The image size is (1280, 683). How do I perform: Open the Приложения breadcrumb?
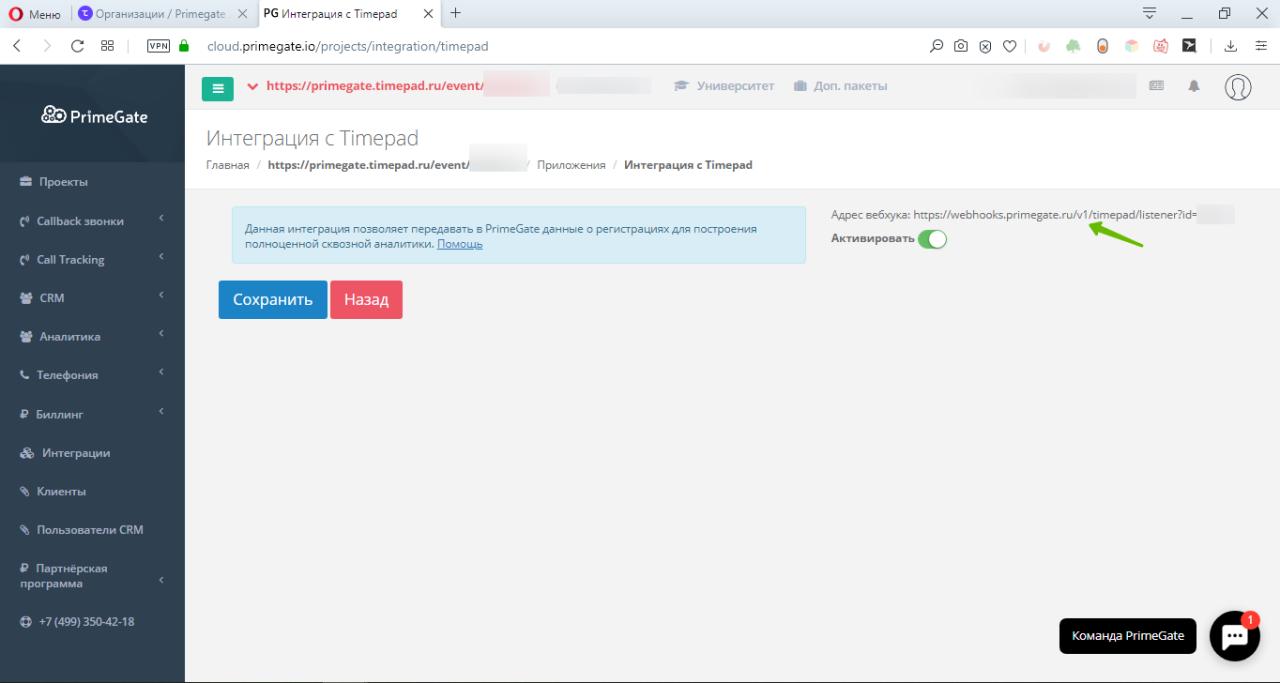[x=571, y=165]
